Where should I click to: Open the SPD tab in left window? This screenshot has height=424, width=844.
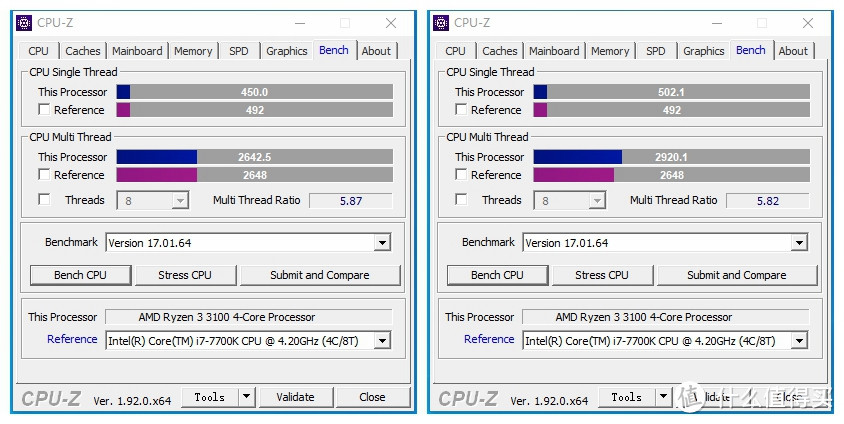[238, 51]
